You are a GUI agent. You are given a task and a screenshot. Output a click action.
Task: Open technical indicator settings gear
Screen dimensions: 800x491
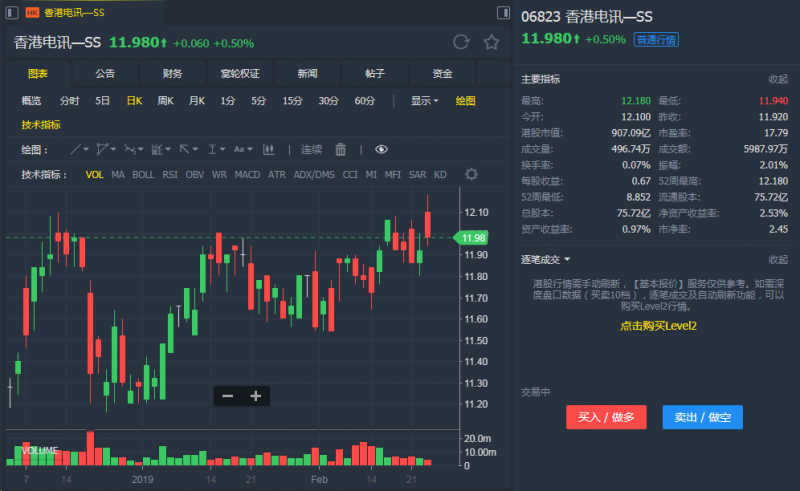pyautogui.click(x=471, y=174)
